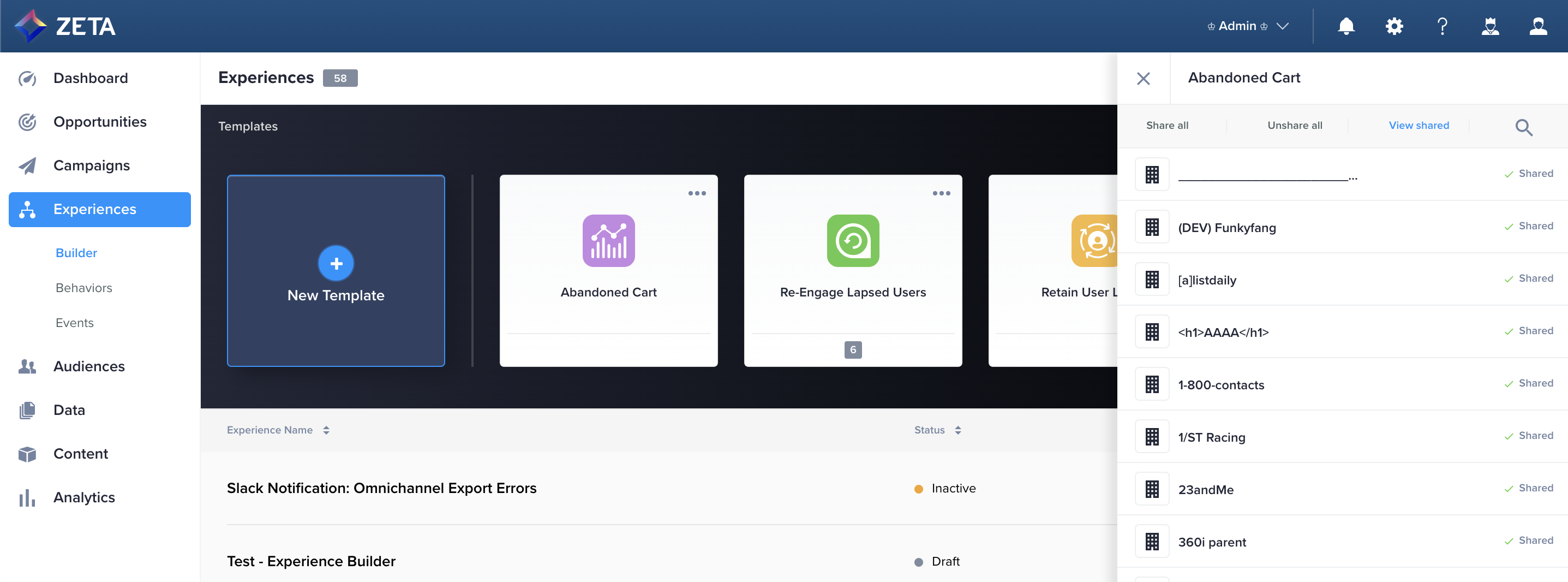Click the View shared link
Image resolution: width=1568 pixels, height=582 pixels.
1419,126
